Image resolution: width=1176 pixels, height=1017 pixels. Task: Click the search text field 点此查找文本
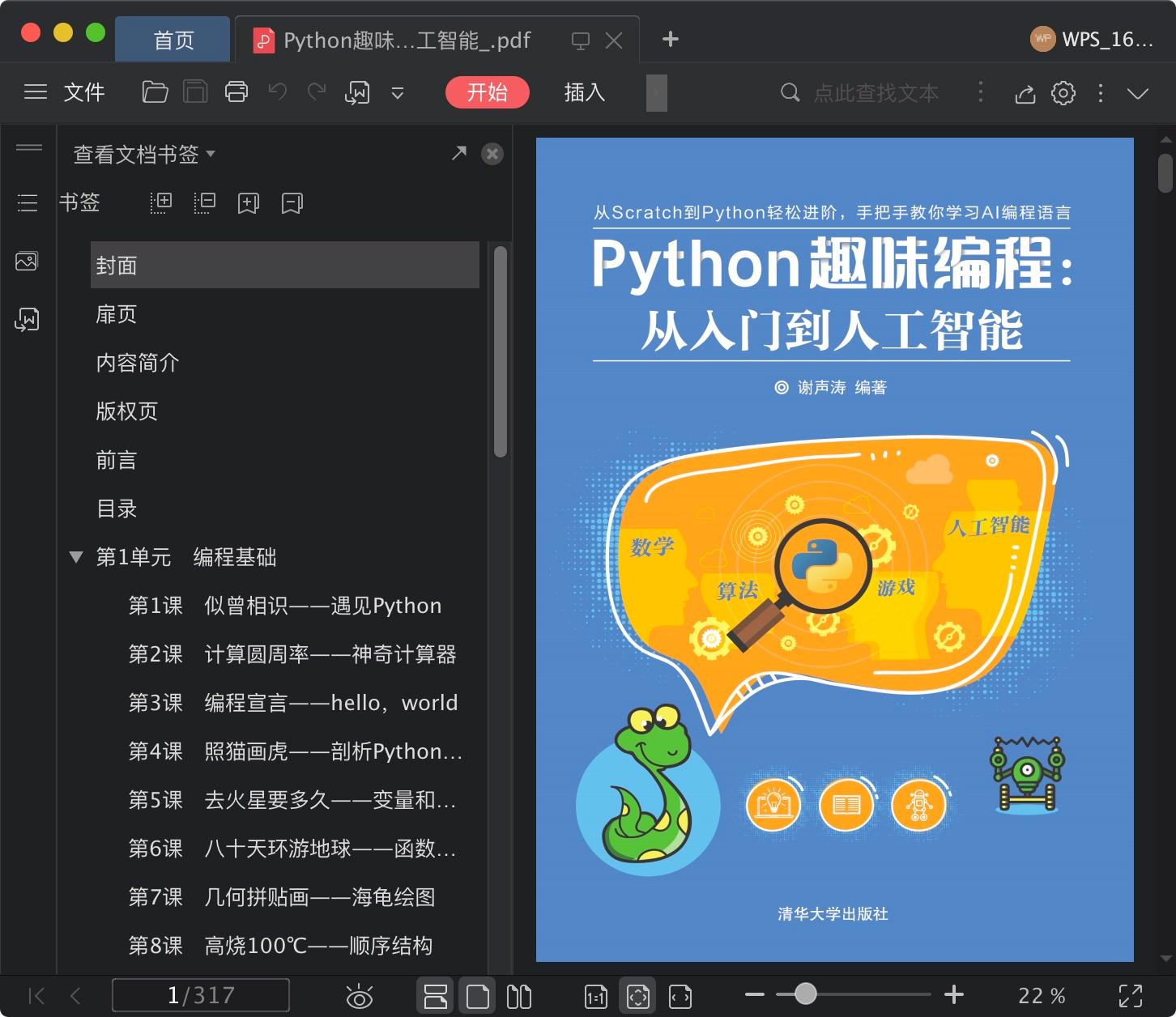(x=876, y=93)
